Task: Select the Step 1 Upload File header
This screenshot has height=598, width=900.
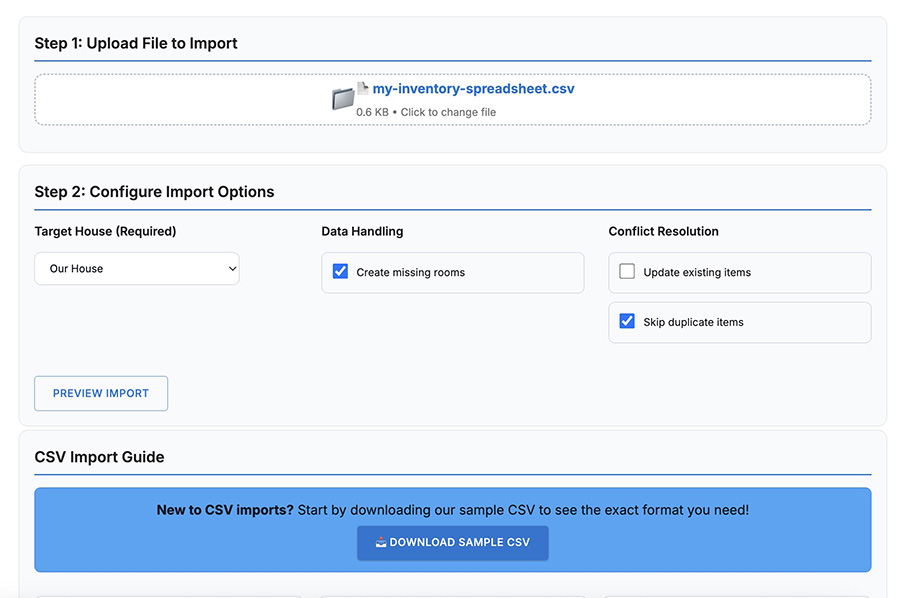Action: pos(135,43)
